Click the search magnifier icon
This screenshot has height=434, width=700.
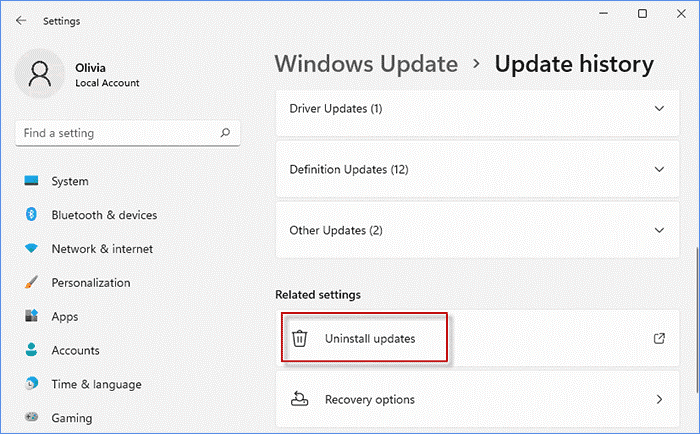[x=227, y=133]
